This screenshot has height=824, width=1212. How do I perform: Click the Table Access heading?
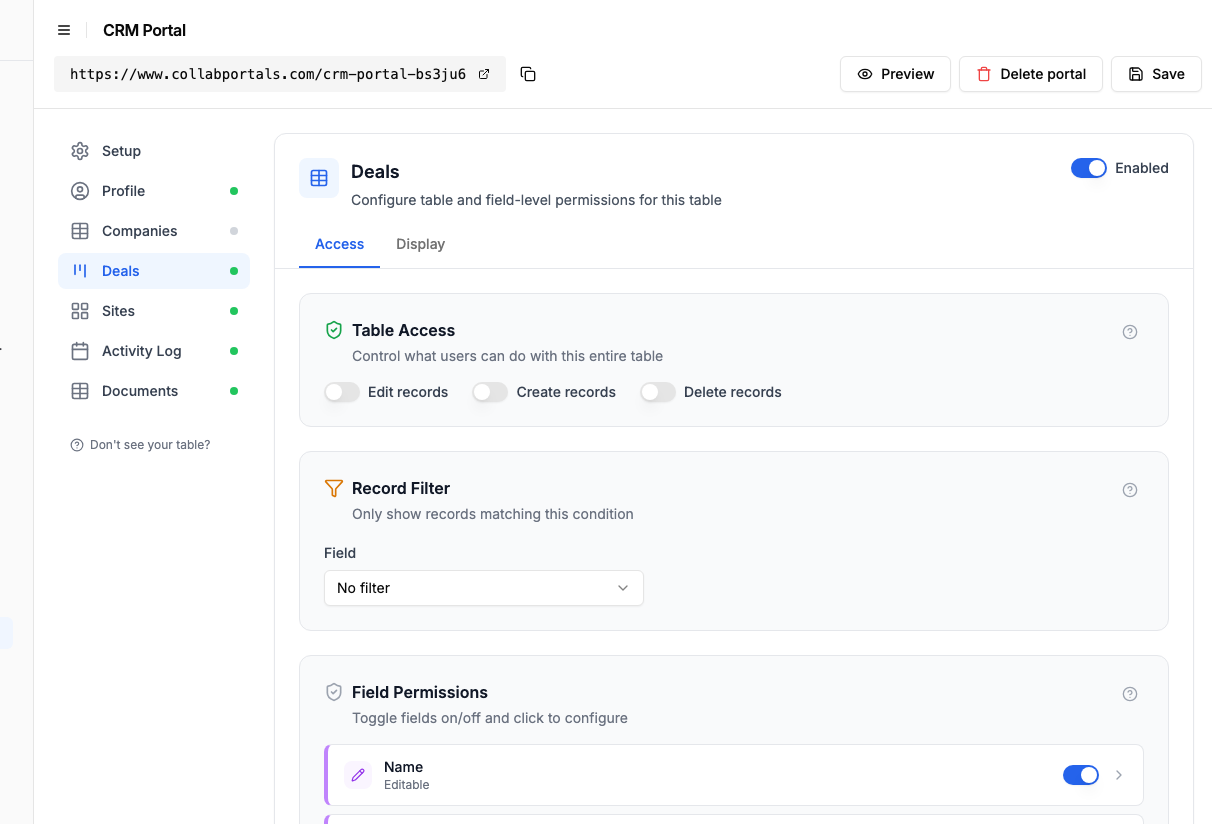(x=403, y=330)
